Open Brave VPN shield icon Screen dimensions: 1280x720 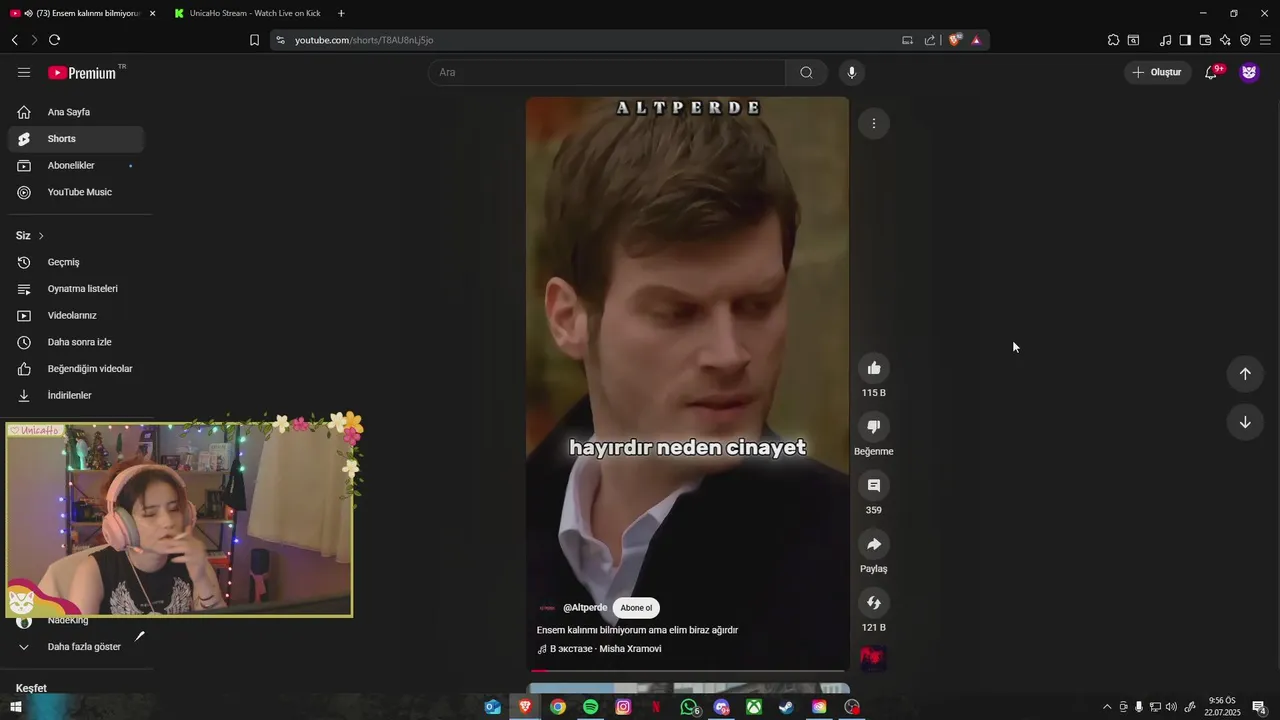[1245, 40]
